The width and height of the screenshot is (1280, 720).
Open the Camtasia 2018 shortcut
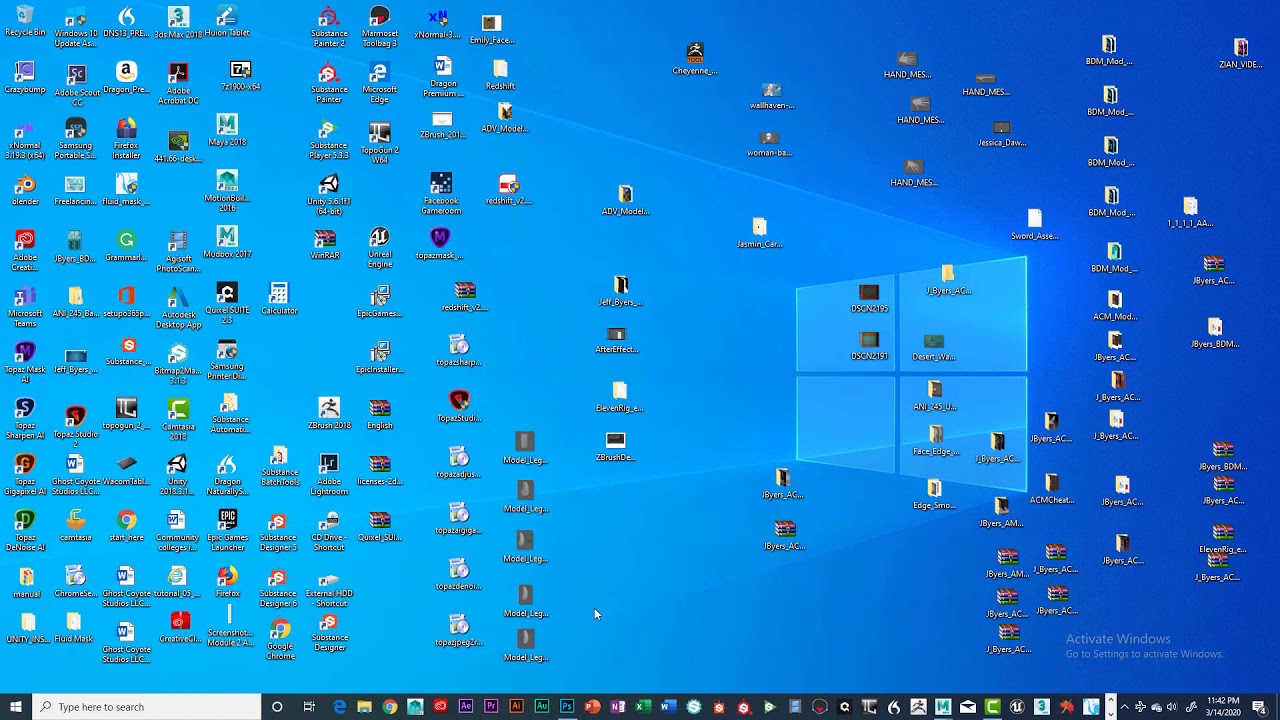coord(178,419)
